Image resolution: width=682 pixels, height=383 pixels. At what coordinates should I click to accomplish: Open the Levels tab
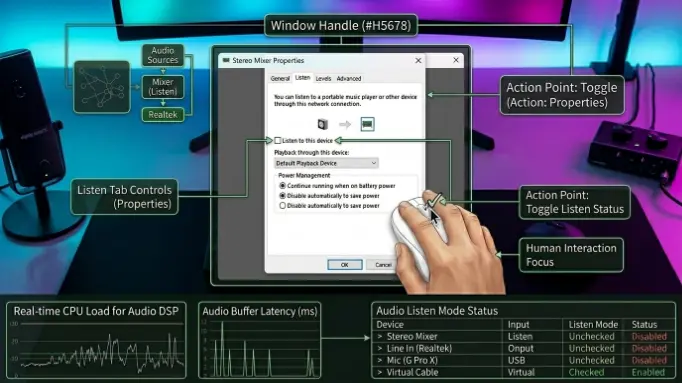click(323, 79)
